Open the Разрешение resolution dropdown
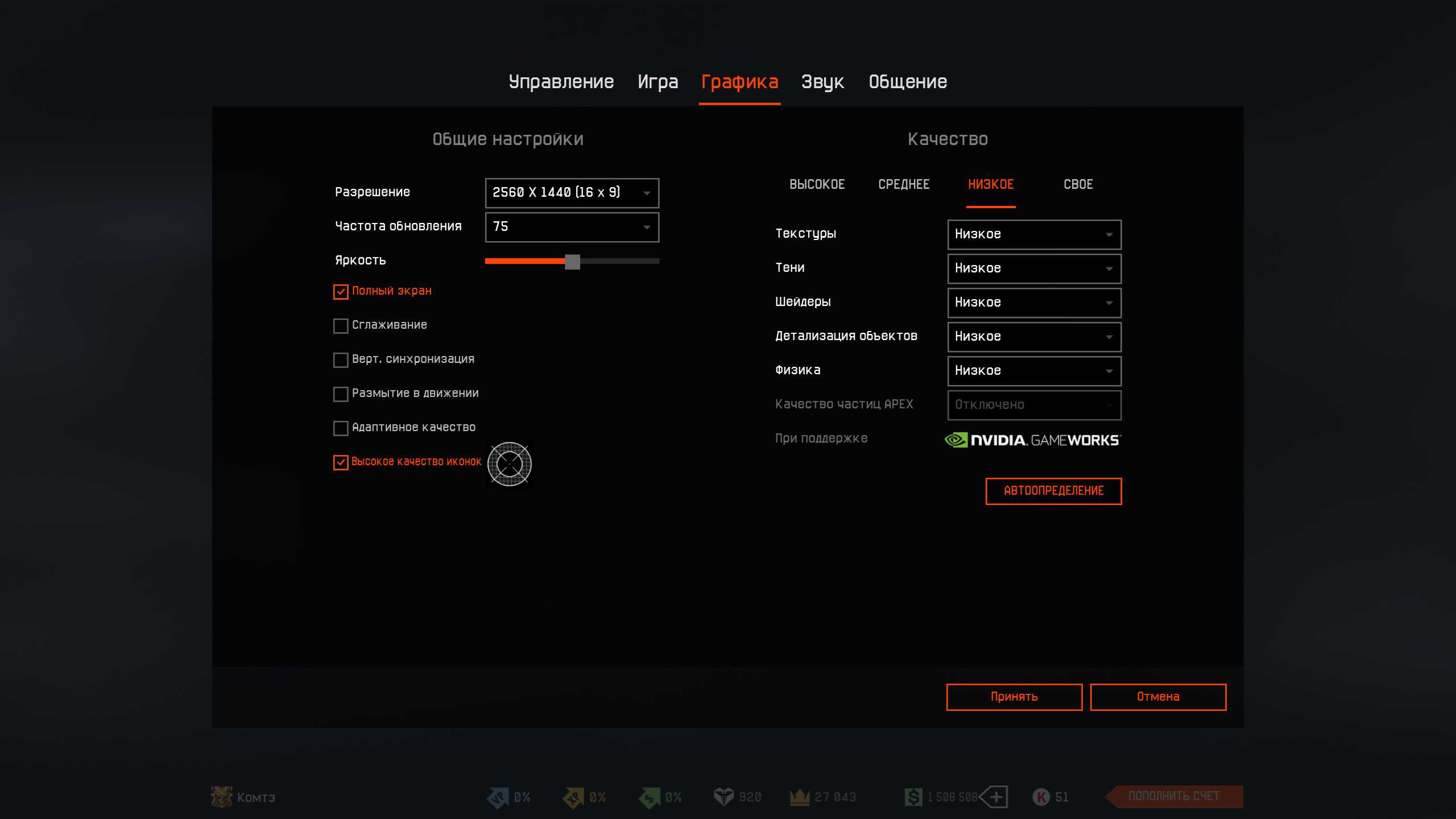 coord(572,193)
